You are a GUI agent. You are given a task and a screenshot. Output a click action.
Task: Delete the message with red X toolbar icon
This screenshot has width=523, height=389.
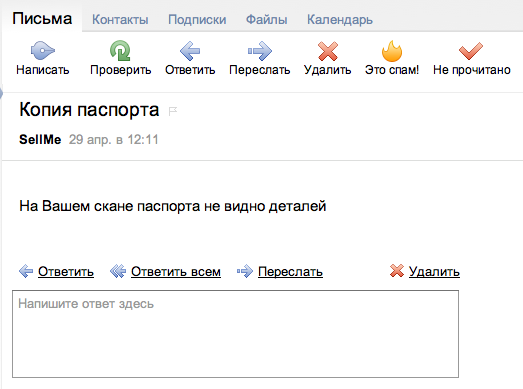click(328, 51)
